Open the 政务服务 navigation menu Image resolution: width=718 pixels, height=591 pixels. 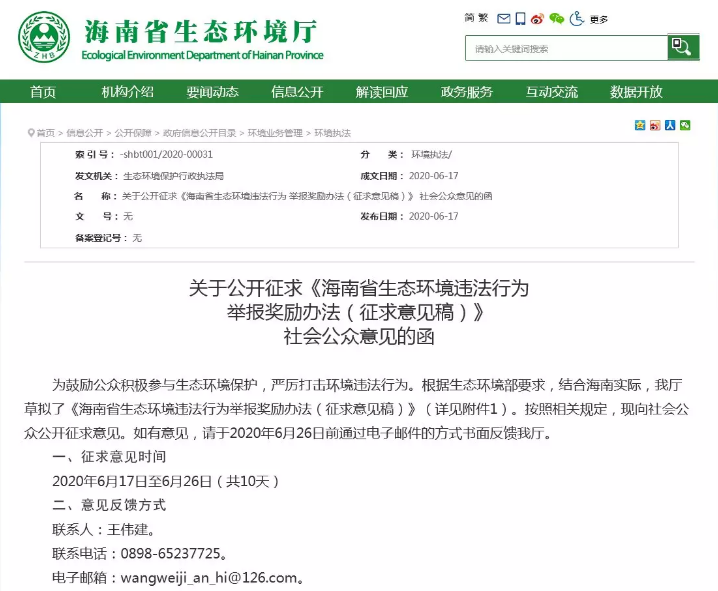[467, 92]
